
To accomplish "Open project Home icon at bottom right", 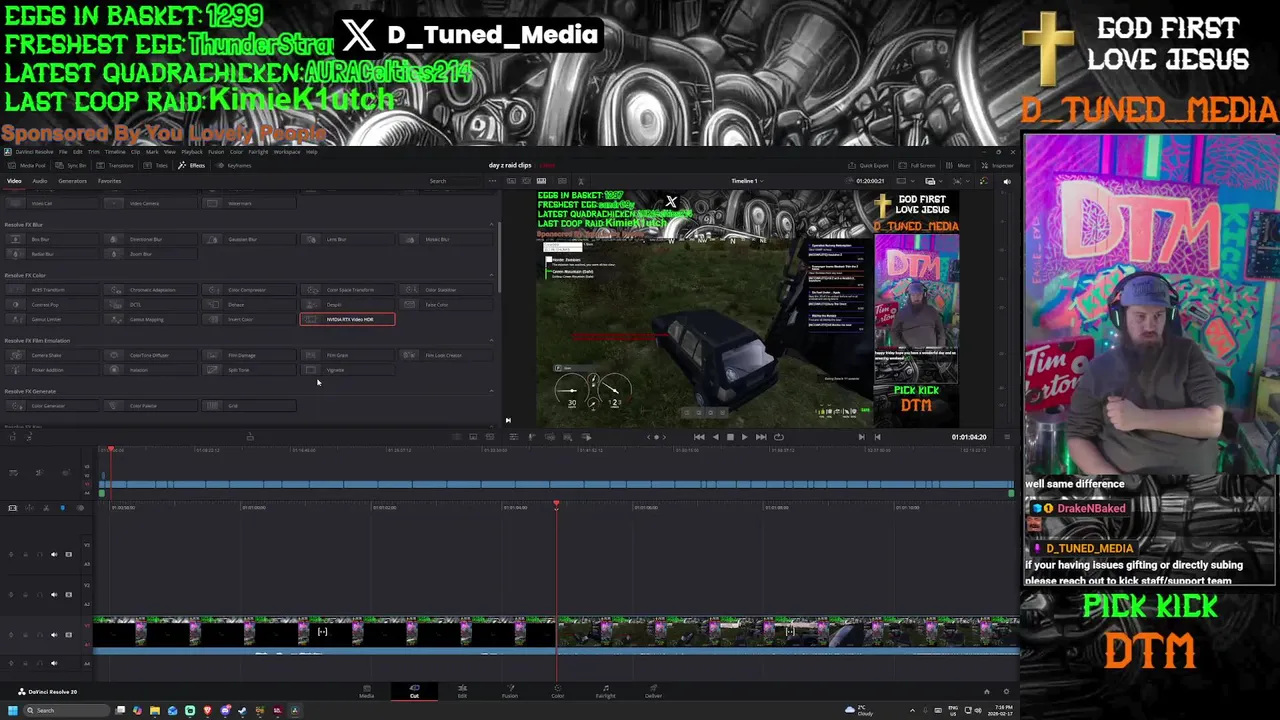I will (x=987, y=691).
